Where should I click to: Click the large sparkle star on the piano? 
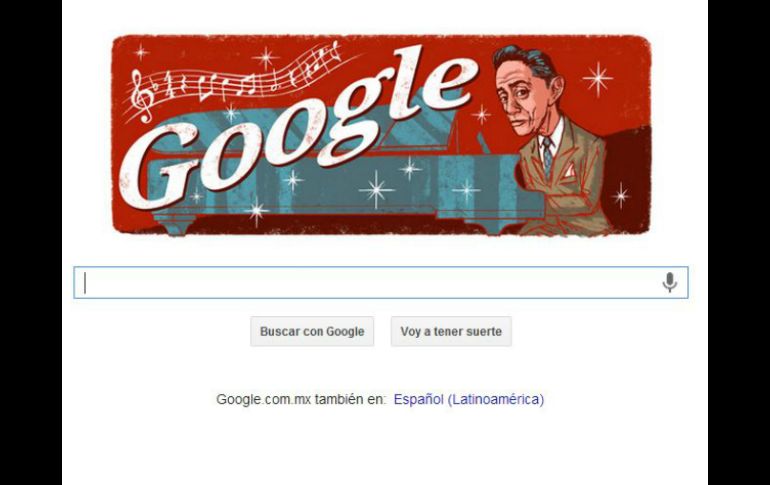coord(376,189)
